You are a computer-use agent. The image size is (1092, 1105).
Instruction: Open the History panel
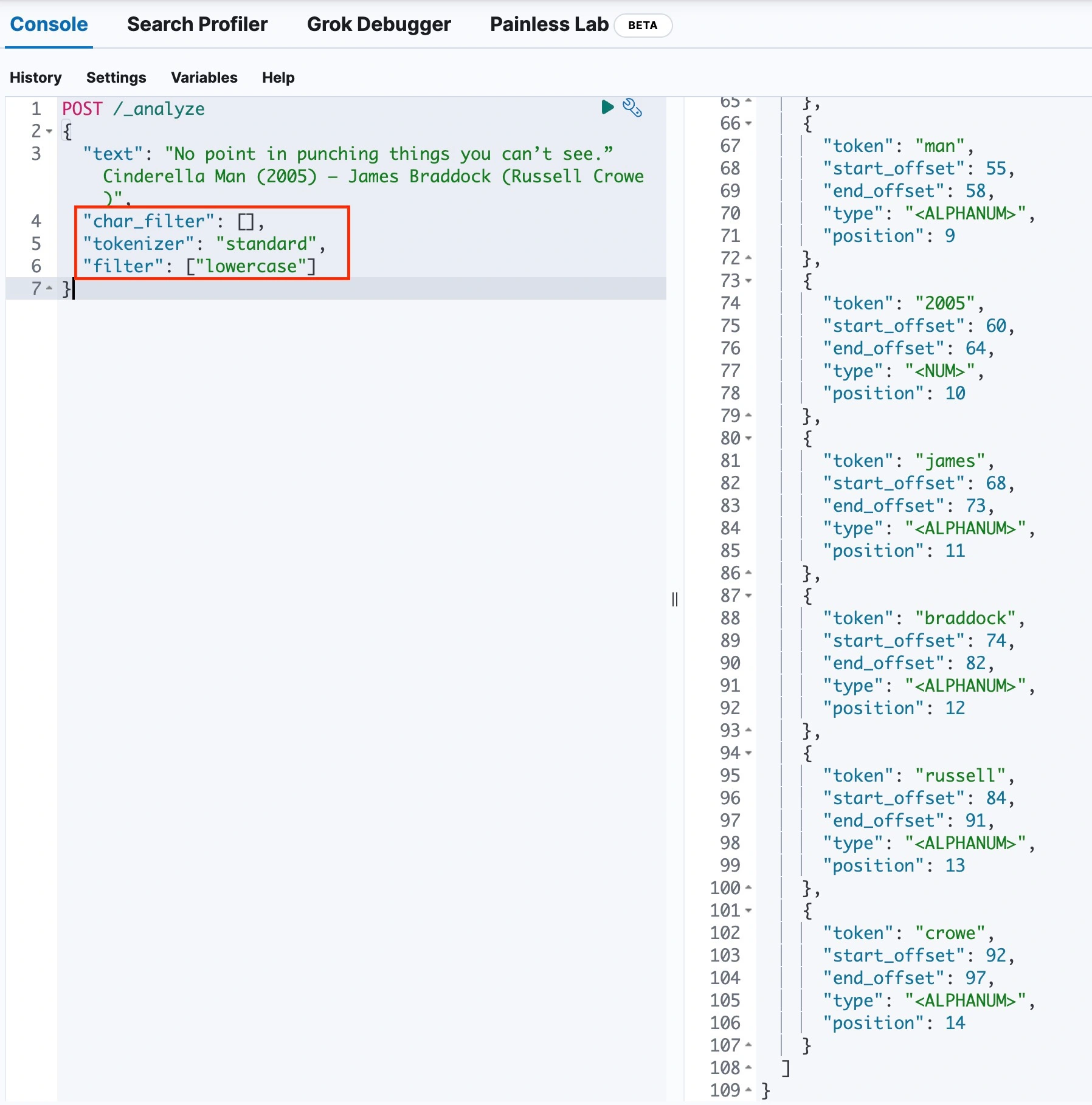35,77
